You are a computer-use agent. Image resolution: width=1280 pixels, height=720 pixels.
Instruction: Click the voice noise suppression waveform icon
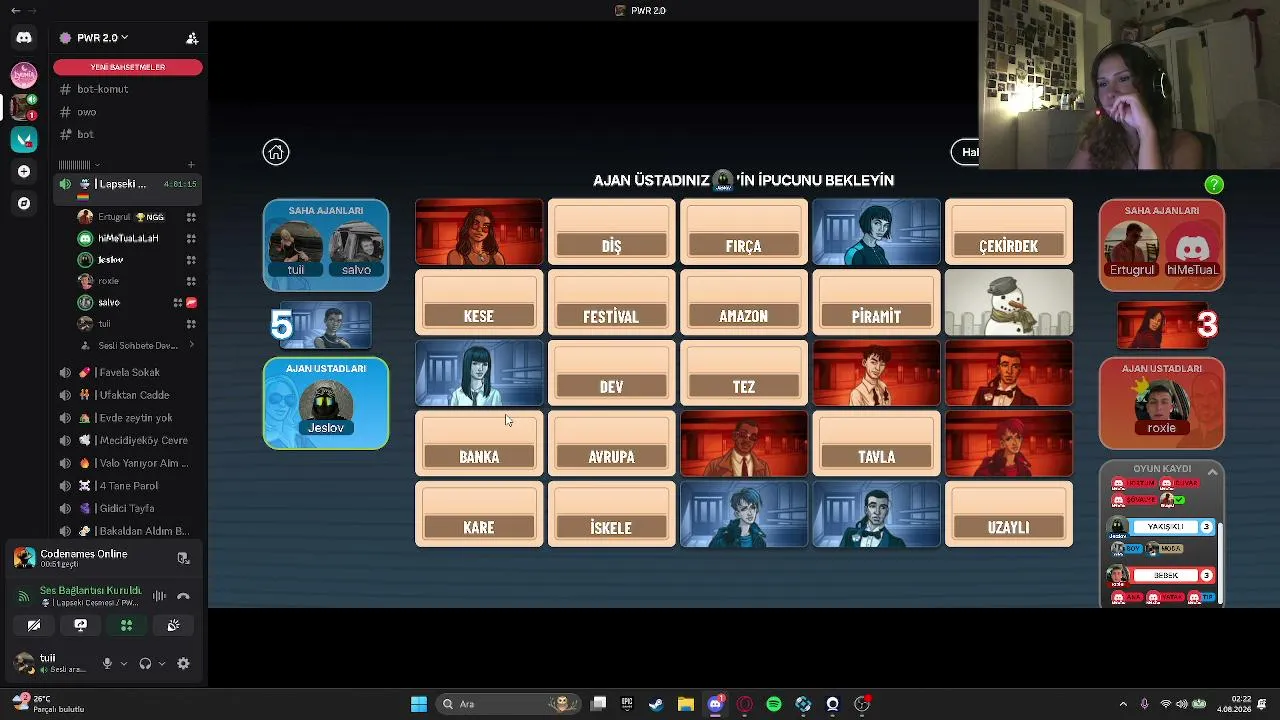tap(159, 596)
